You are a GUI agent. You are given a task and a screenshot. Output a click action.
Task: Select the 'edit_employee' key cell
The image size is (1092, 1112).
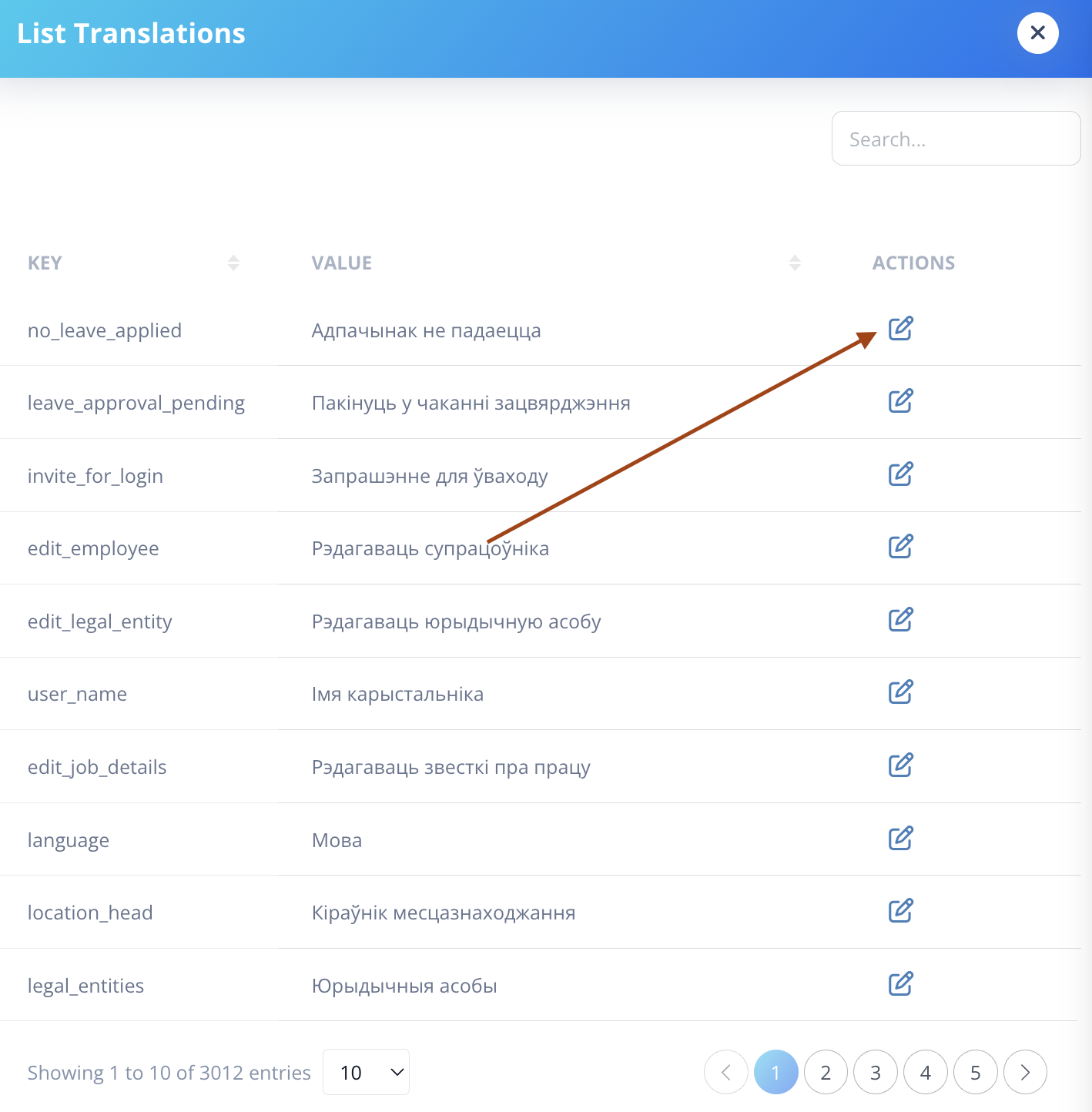tap(93, 548)
